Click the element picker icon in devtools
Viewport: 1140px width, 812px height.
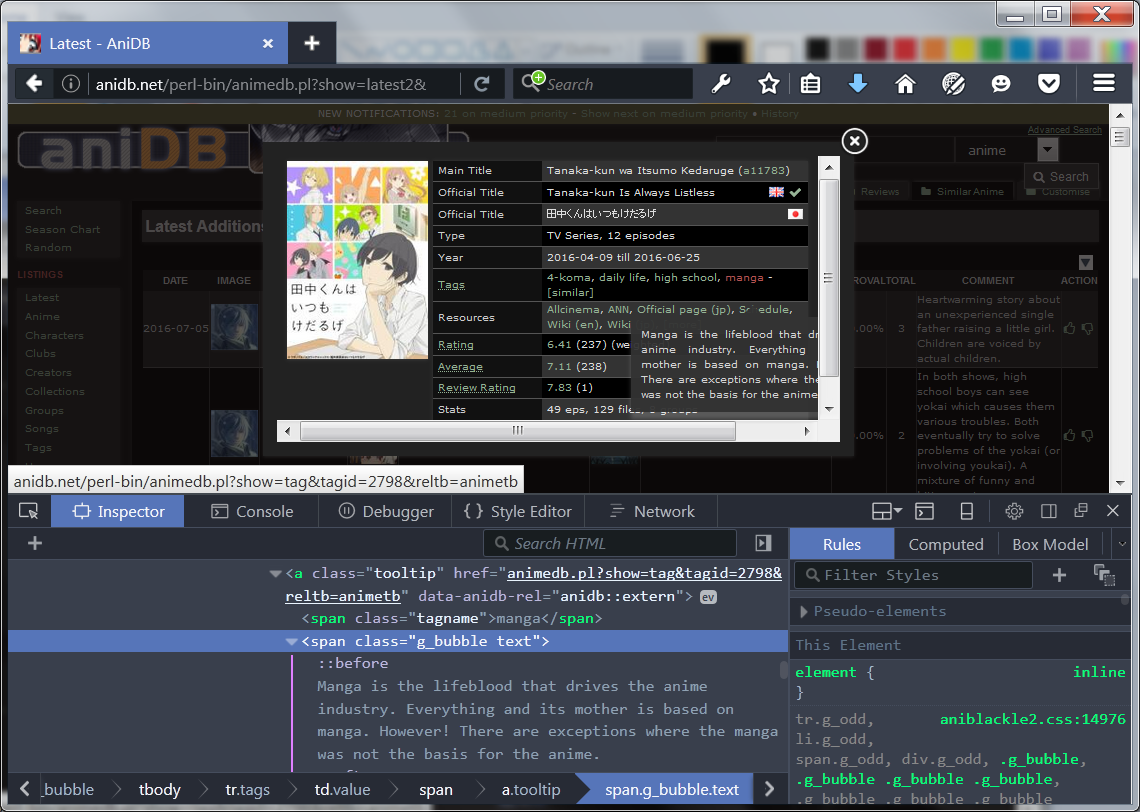(29, 511)
